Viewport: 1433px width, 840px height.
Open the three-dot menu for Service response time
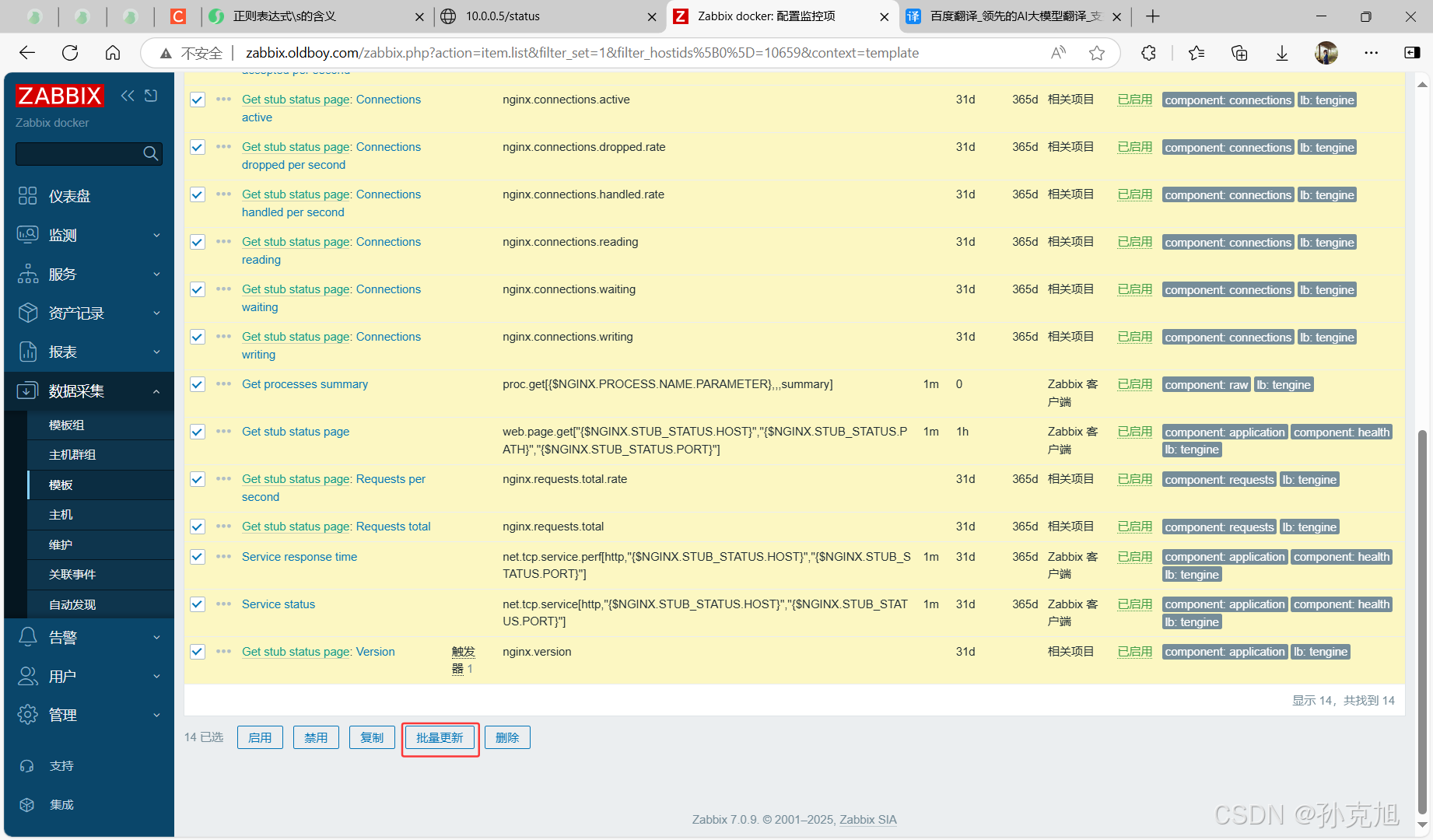point(224,556)
